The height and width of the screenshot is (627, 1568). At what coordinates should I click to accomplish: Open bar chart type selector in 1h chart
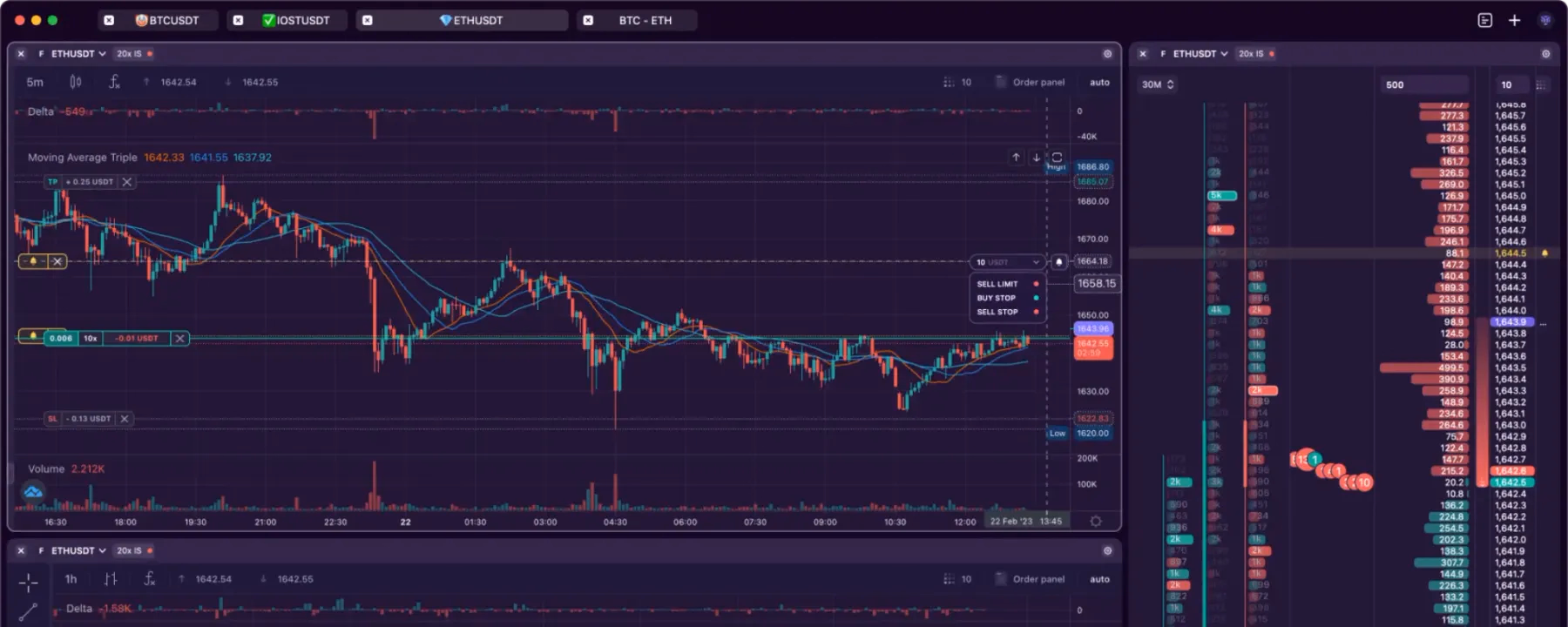coord(111,579)
